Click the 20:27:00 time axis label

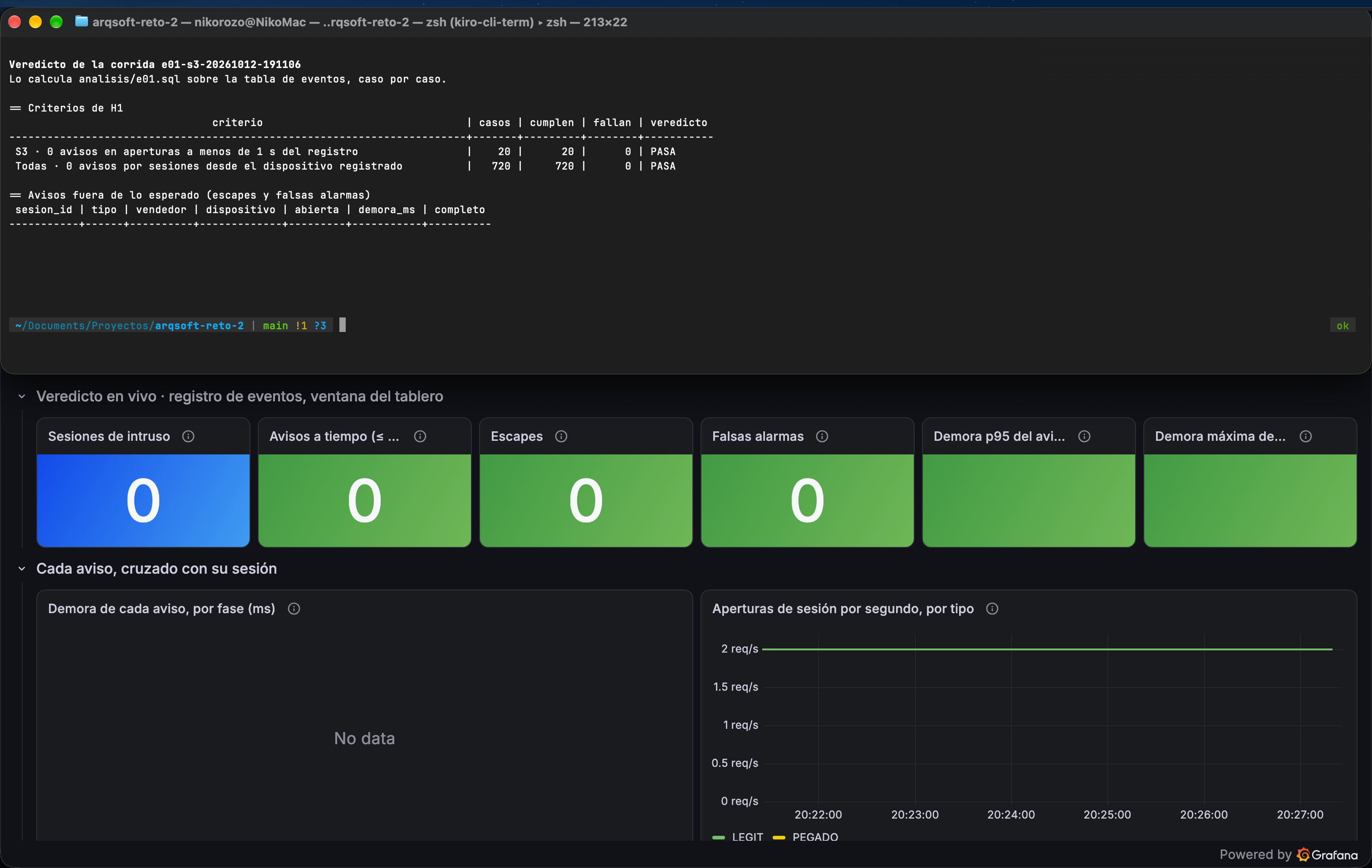1300,814
